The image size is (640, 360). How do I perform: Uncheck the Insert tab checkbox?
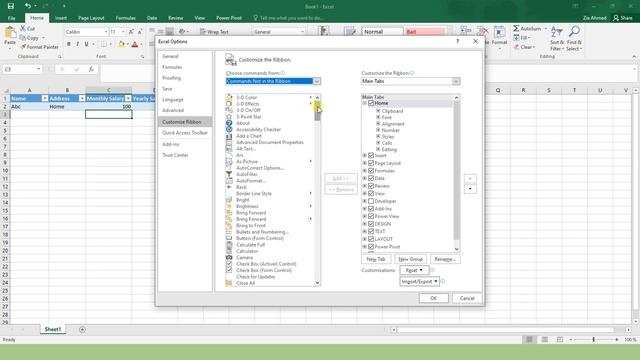click(x=371, y=156)
